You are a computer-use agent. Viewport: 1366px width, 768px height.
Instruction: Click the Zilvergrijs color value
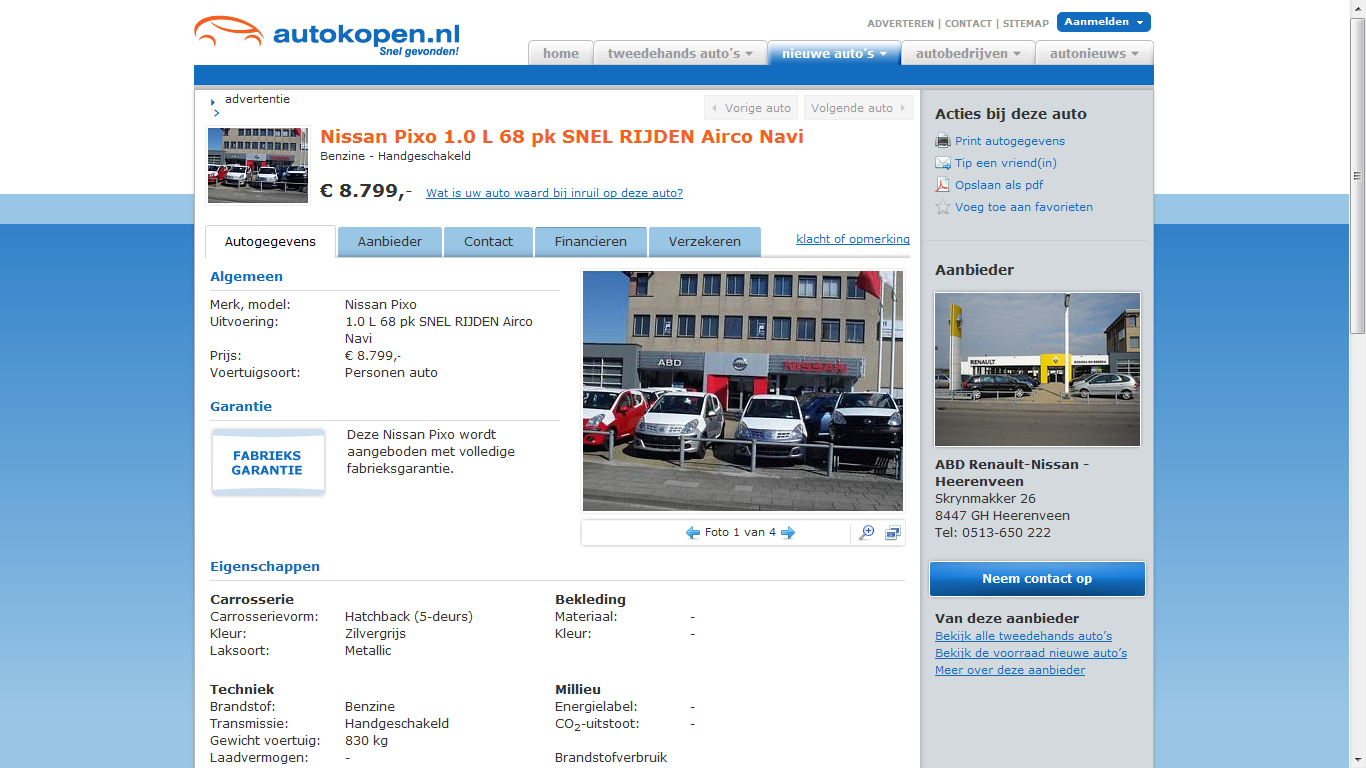(x=376, y=634)
